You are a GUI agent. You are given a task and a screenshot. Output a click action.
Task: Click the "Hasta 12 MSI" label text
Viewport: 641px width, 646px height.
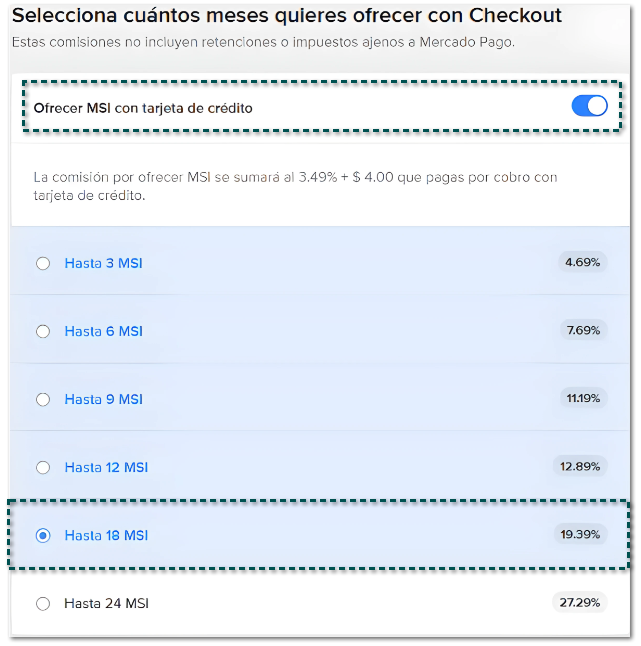point(107,468)
